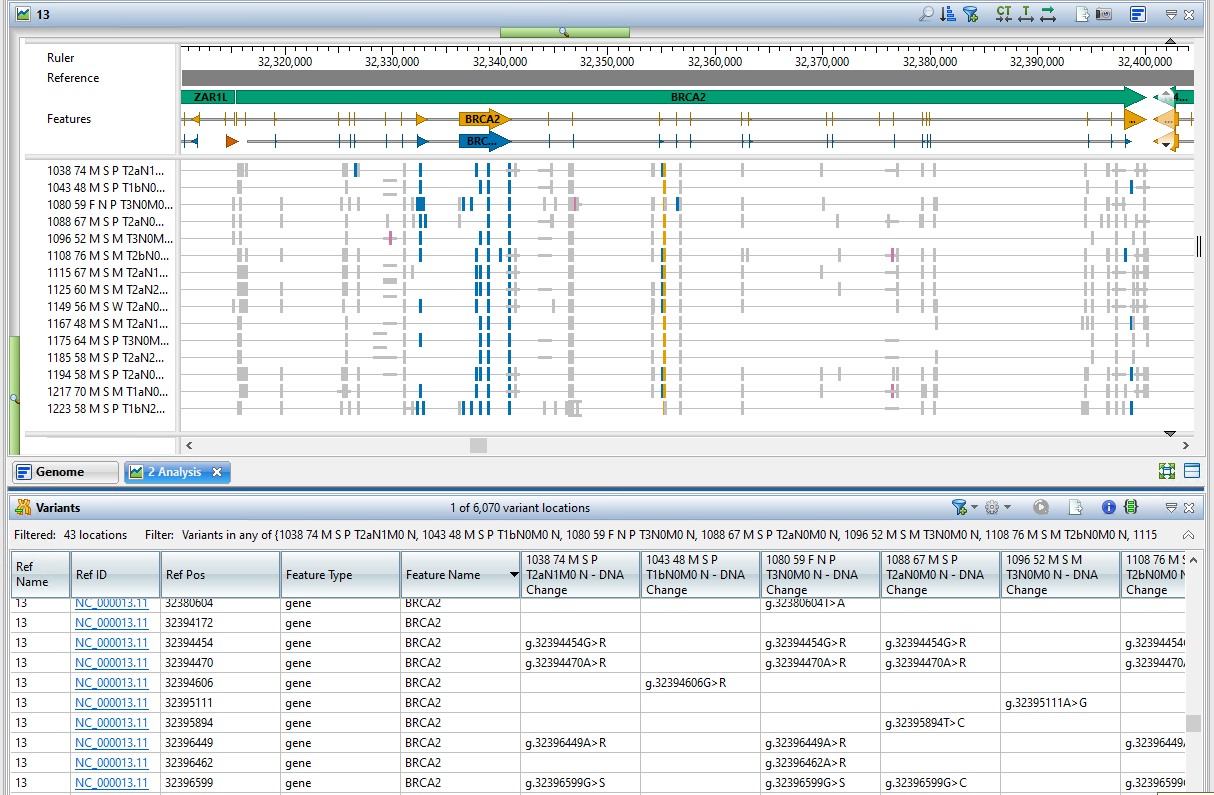This screenshot has height=795, width=1214.
Task: Toggle the blue layout panel button
Action: [1138, 14]
